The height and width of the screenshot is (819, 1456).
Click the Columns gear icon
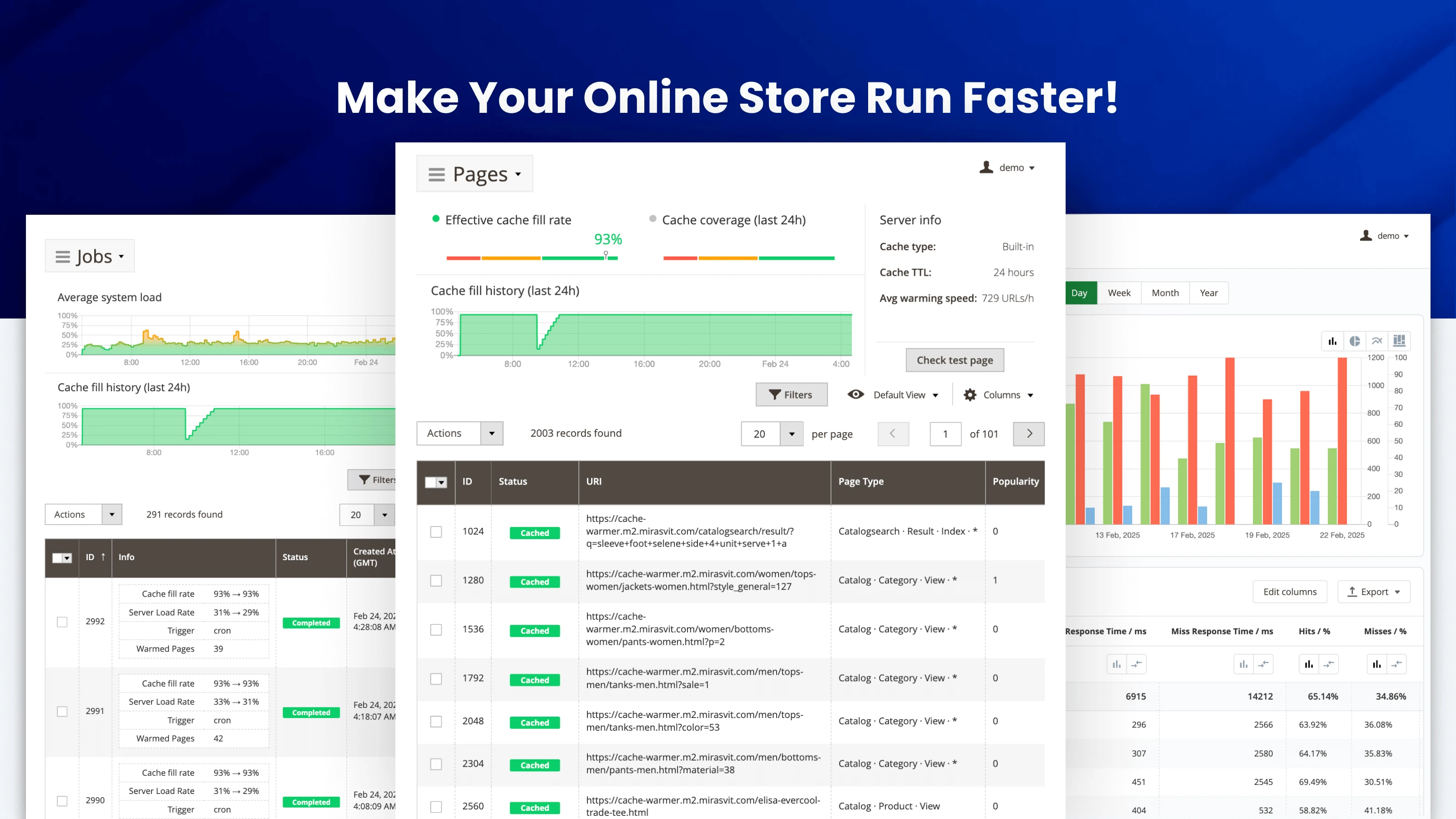(x=970, y=395)
